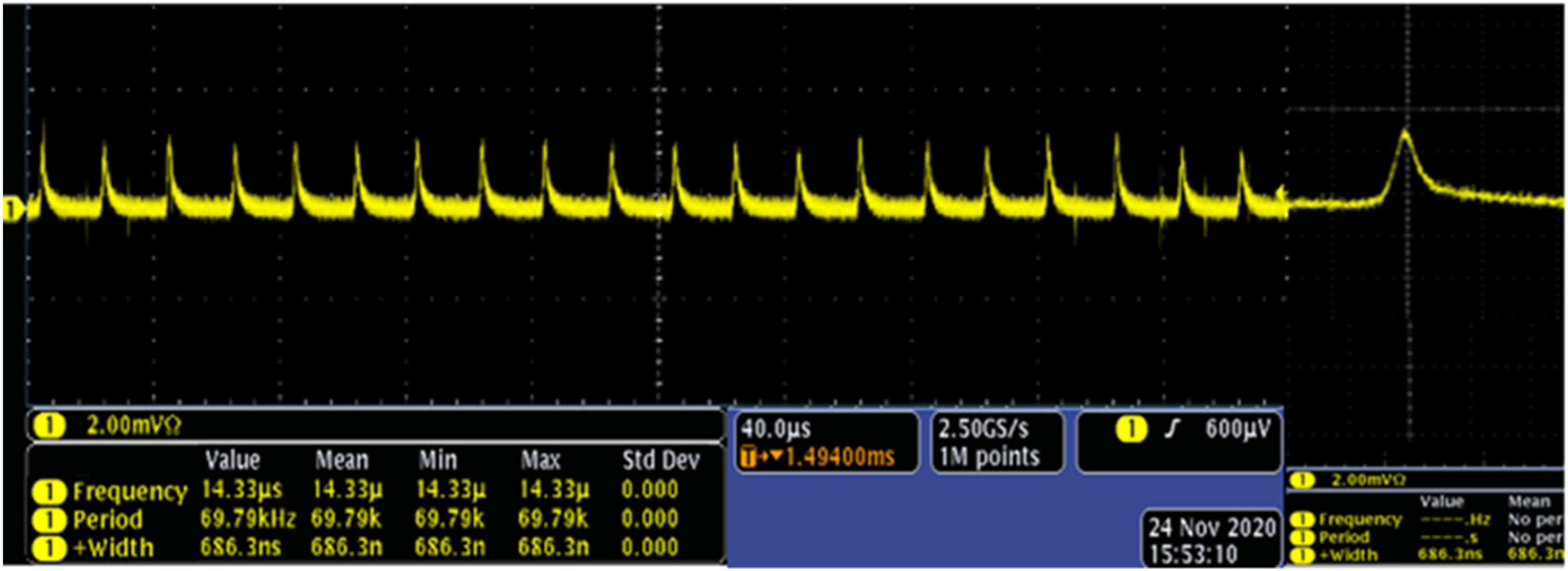Image resolution: width=1568 pixels, height=571 pixels.
Task: Click the channel 1 badge beside 2.00mVΩ scale
Action: click(49, 426)
